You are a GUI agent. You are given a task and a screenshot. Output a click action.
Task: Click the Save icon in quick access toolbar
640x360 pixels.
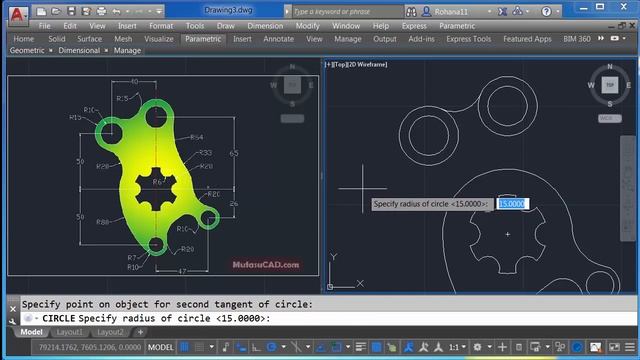click(71, 11)
